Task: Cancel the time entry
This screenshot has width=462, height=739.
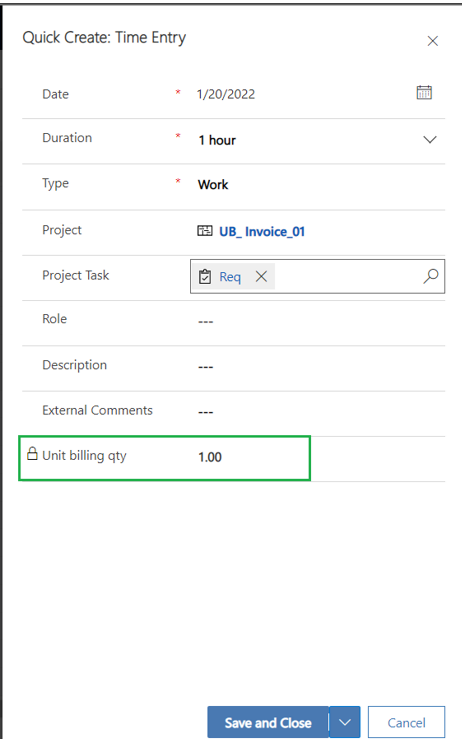Action: [406, 722]
